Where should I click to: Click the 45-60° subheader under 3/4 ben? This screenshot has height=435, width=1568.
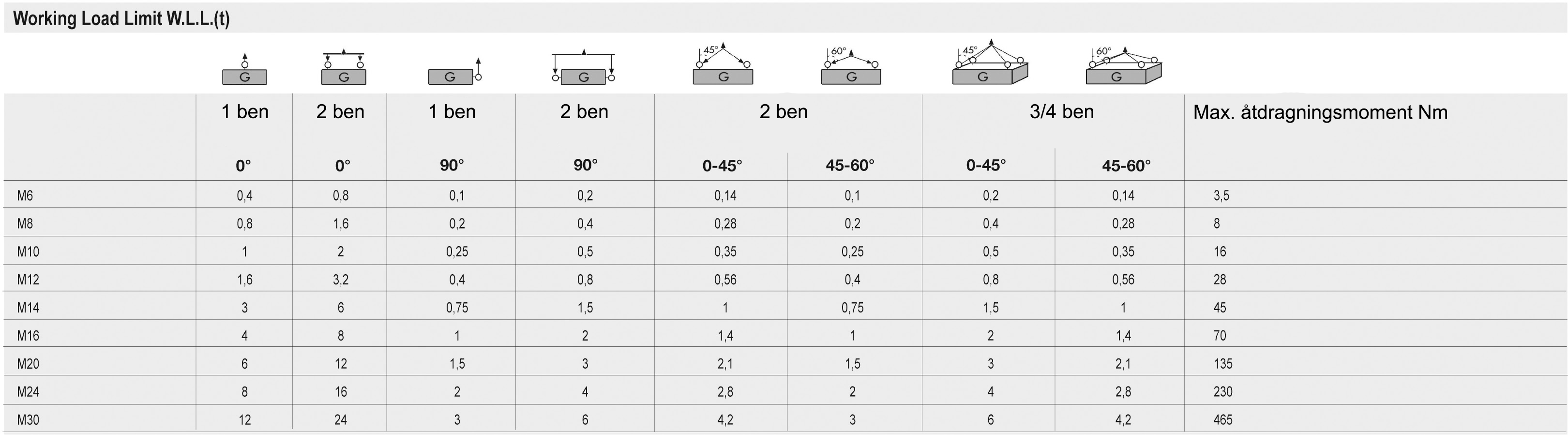[x=1126, y=166]
